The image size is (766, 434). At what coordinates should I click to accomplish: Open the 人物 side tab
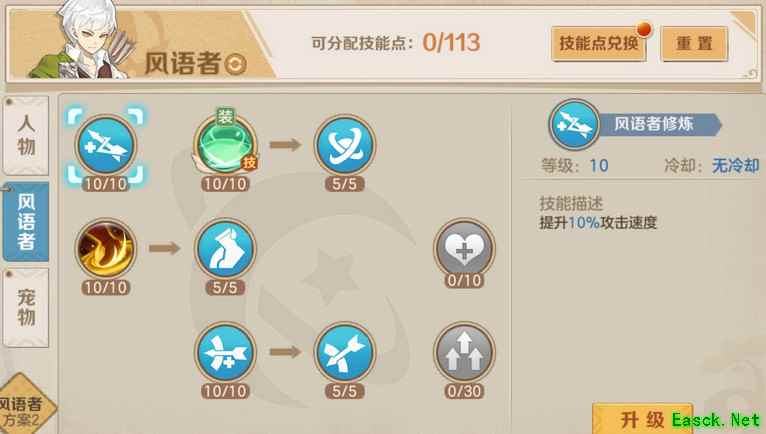26,135
